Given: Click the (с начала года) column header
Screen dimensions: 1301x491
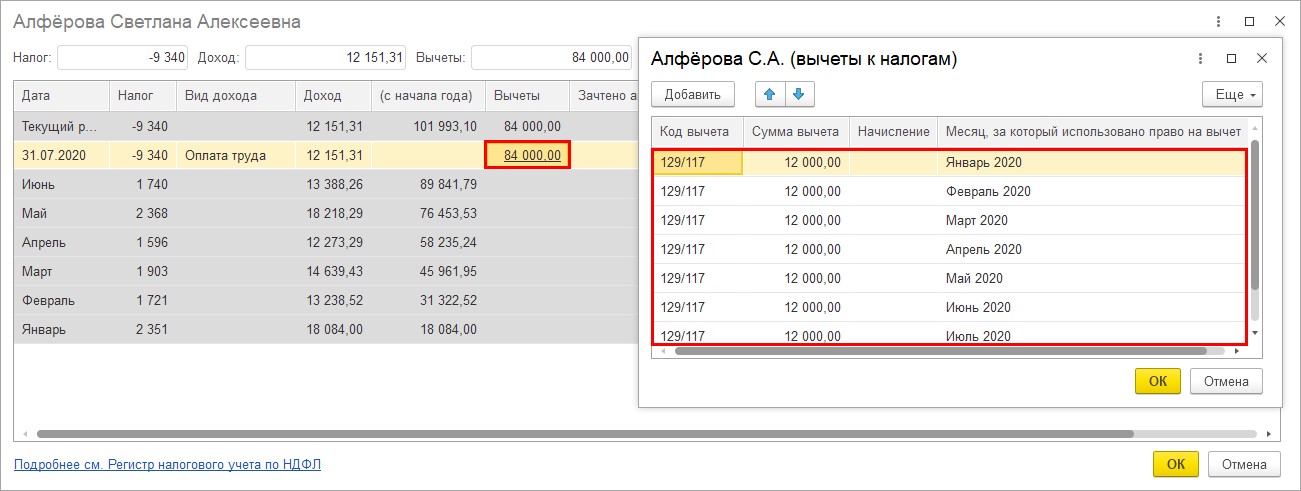Looking at the screenshot, I should coord(428,96).
